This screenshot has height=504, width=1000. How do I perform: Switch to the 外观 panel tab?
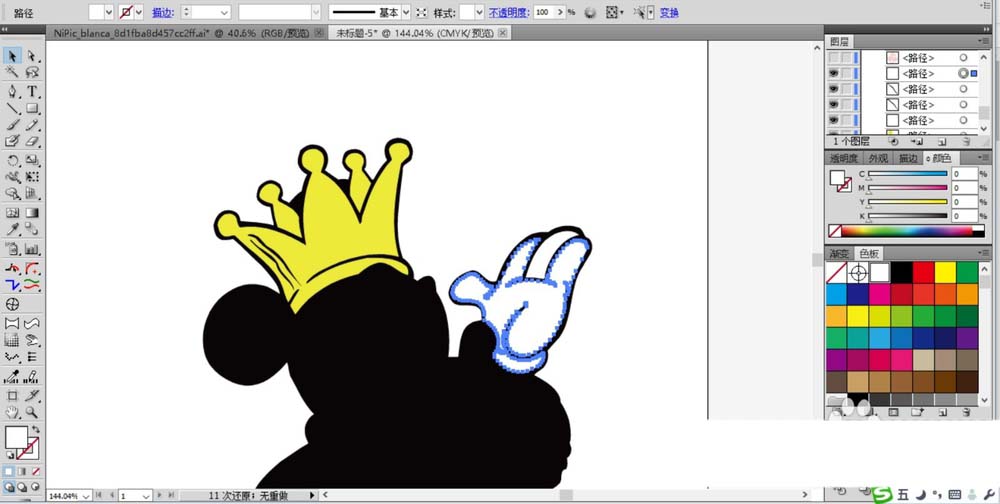coord(878,158)
